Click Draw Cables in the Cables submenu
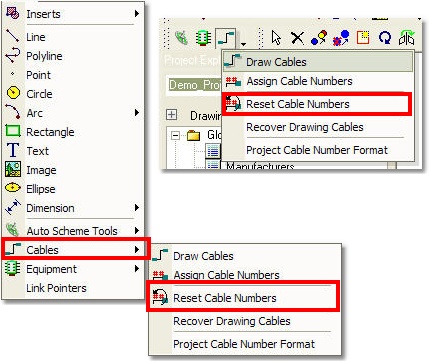429x363 pixels. (x=245, y=256)
